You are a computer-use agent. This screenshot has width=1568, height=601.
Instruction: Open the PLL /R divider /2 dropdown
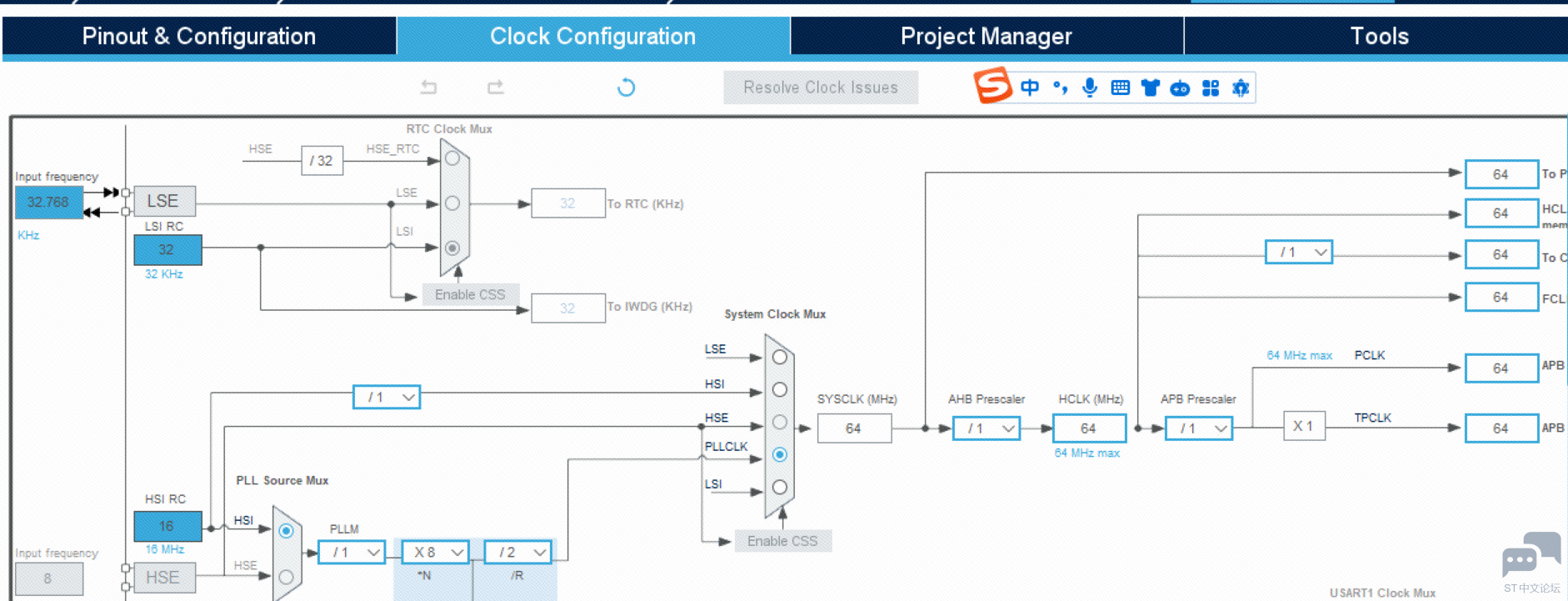[518, 552]
